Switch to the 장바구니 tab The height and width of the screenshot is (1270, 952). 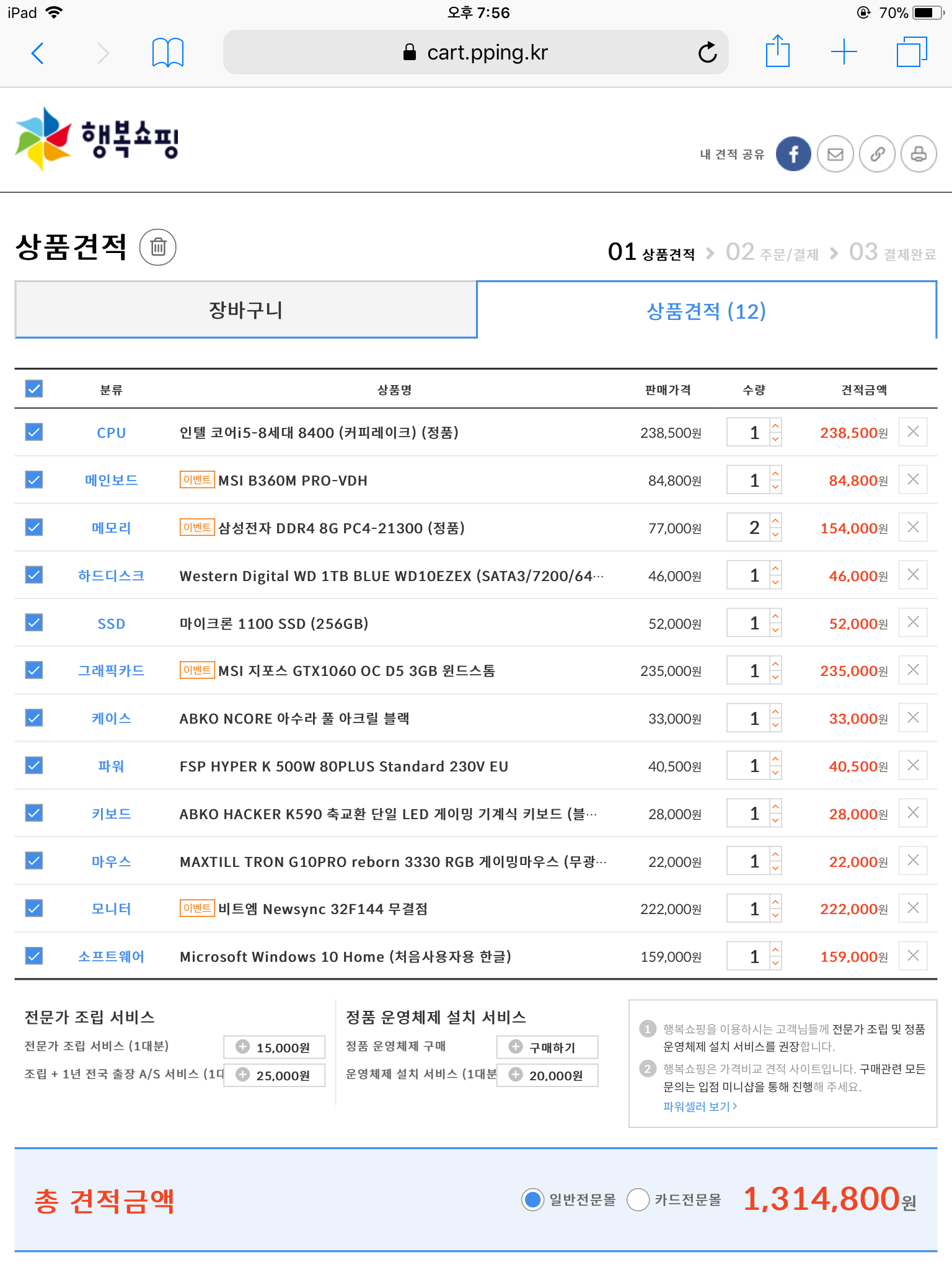(x=246, y=310)
